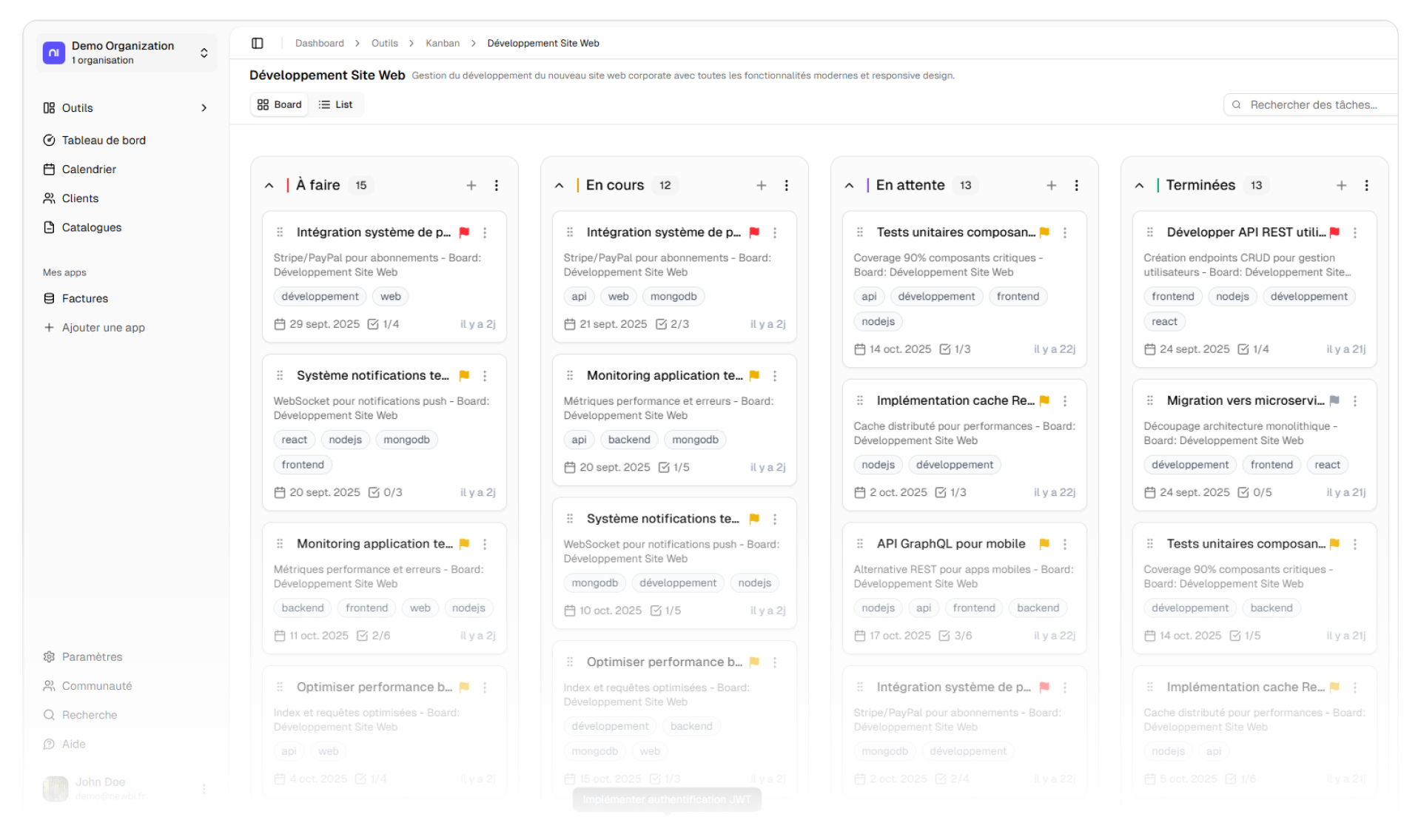Viewport: 1421px width, 840px height.
Task: Open the kebab menu of the En cours column
Action: pyautogui.click(x=787, y=185)
